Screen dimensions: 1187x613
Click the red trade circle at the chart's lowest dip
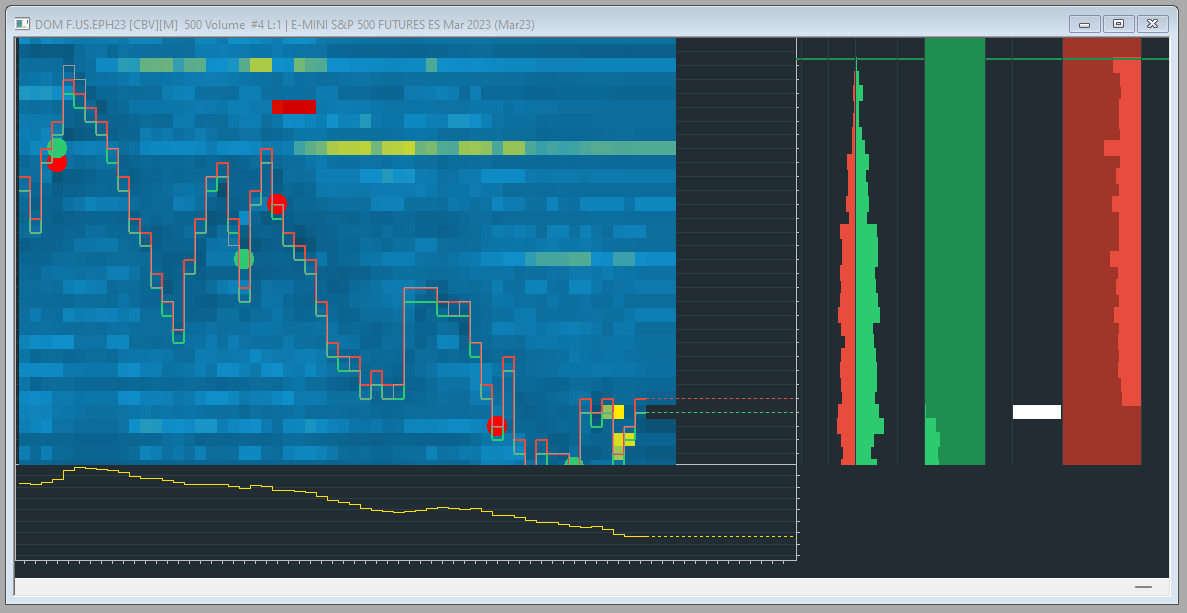point(496,425)
